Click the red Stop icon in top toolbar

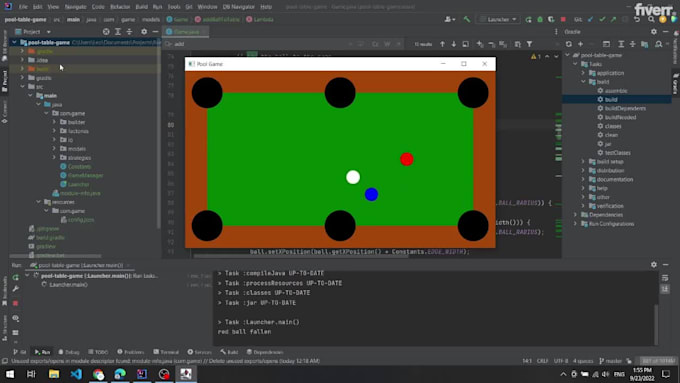click(x=563, y=19)
